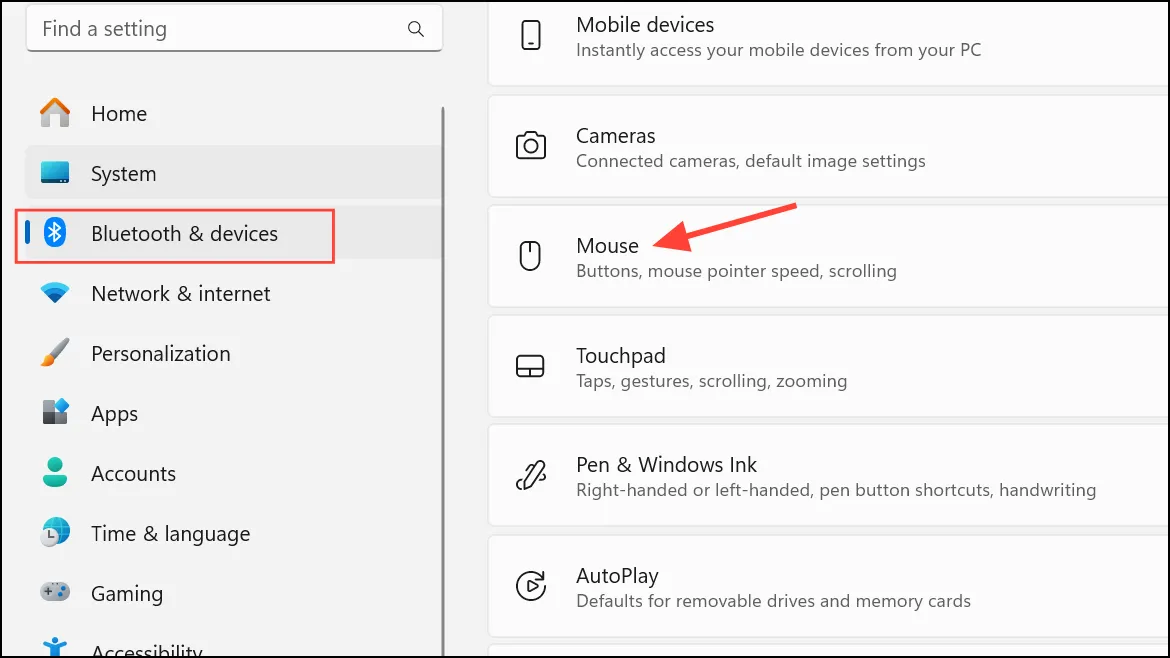Viewport: 1170px width, 658px height.
Task: Click the Mobile devices phone icon
Action: [x=531, y=35]
